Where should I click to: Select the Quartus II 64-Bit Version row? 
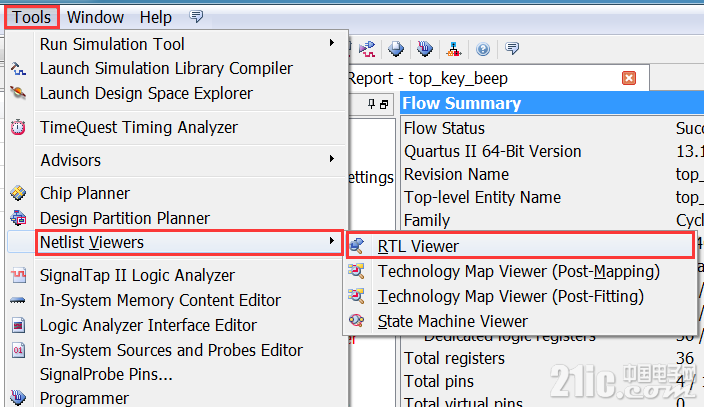(x=553, y=151)
